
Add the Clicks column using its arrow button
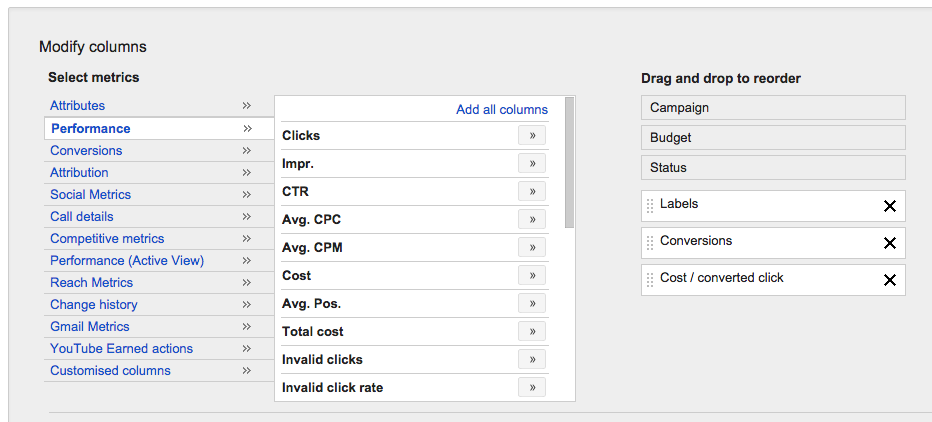click(x=532, y=136)
